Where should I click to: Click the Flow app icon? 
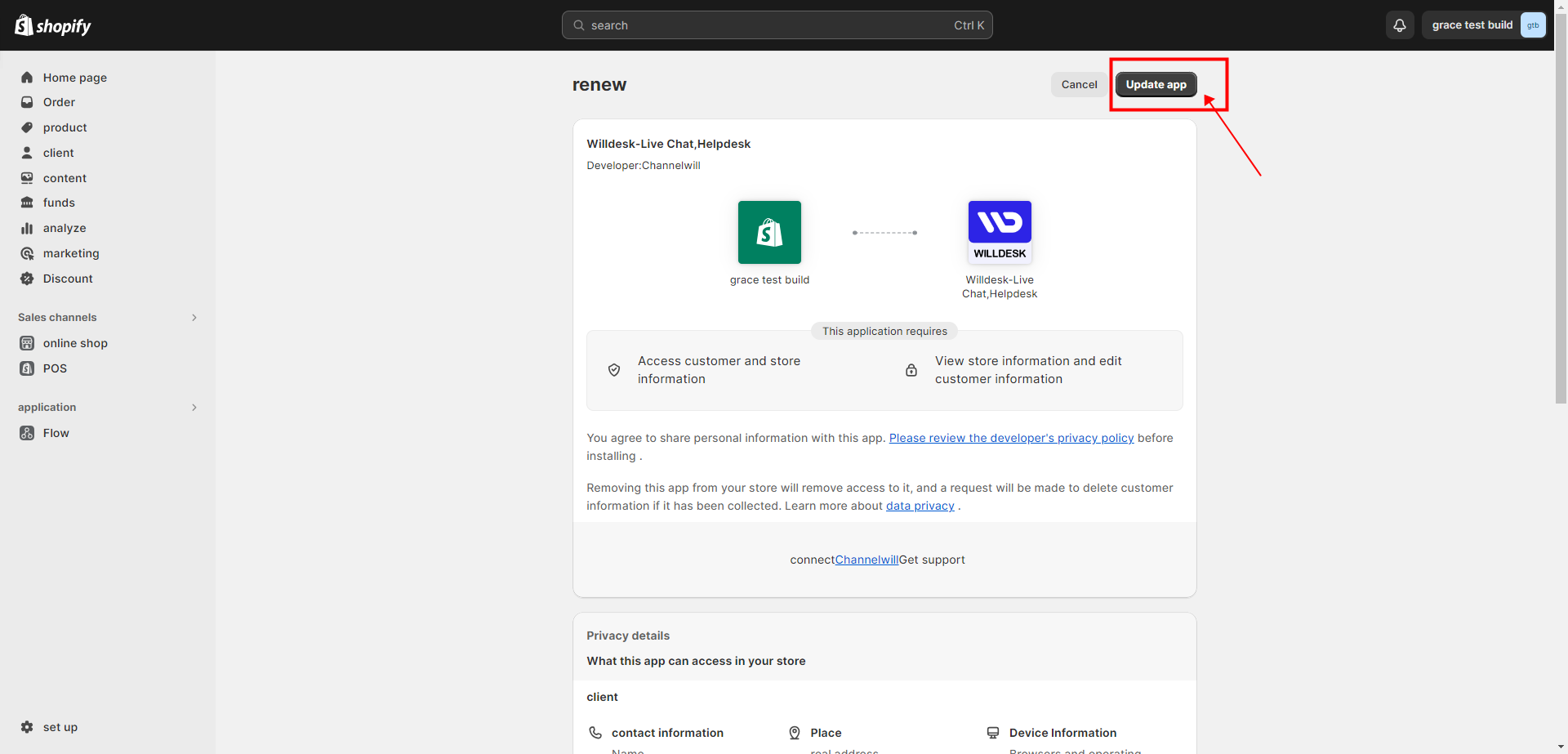coord(27,433)
